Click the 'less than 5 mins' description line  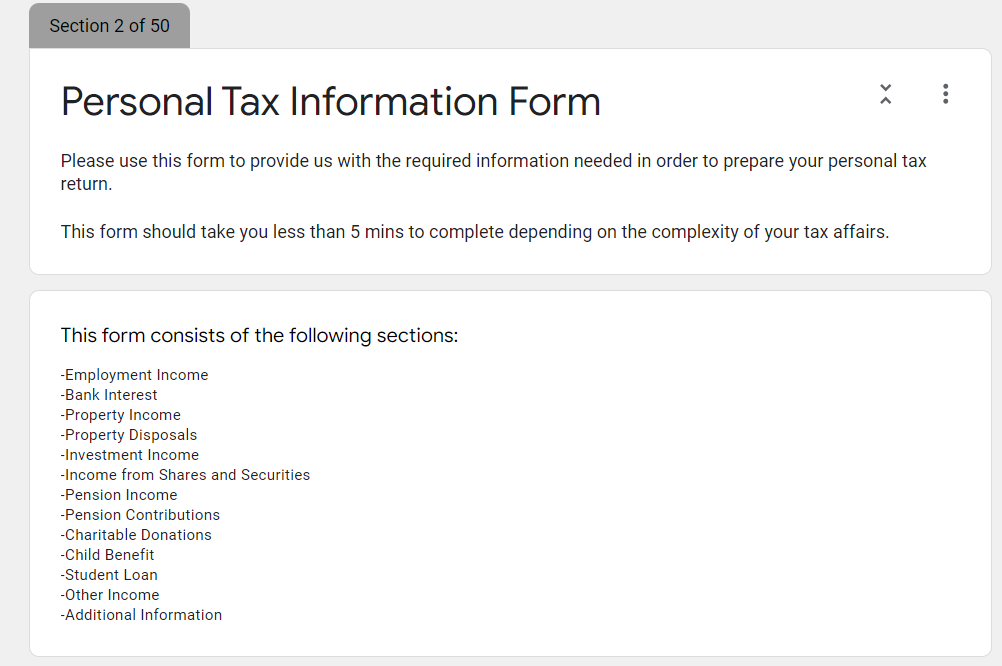tap(474, 232)
